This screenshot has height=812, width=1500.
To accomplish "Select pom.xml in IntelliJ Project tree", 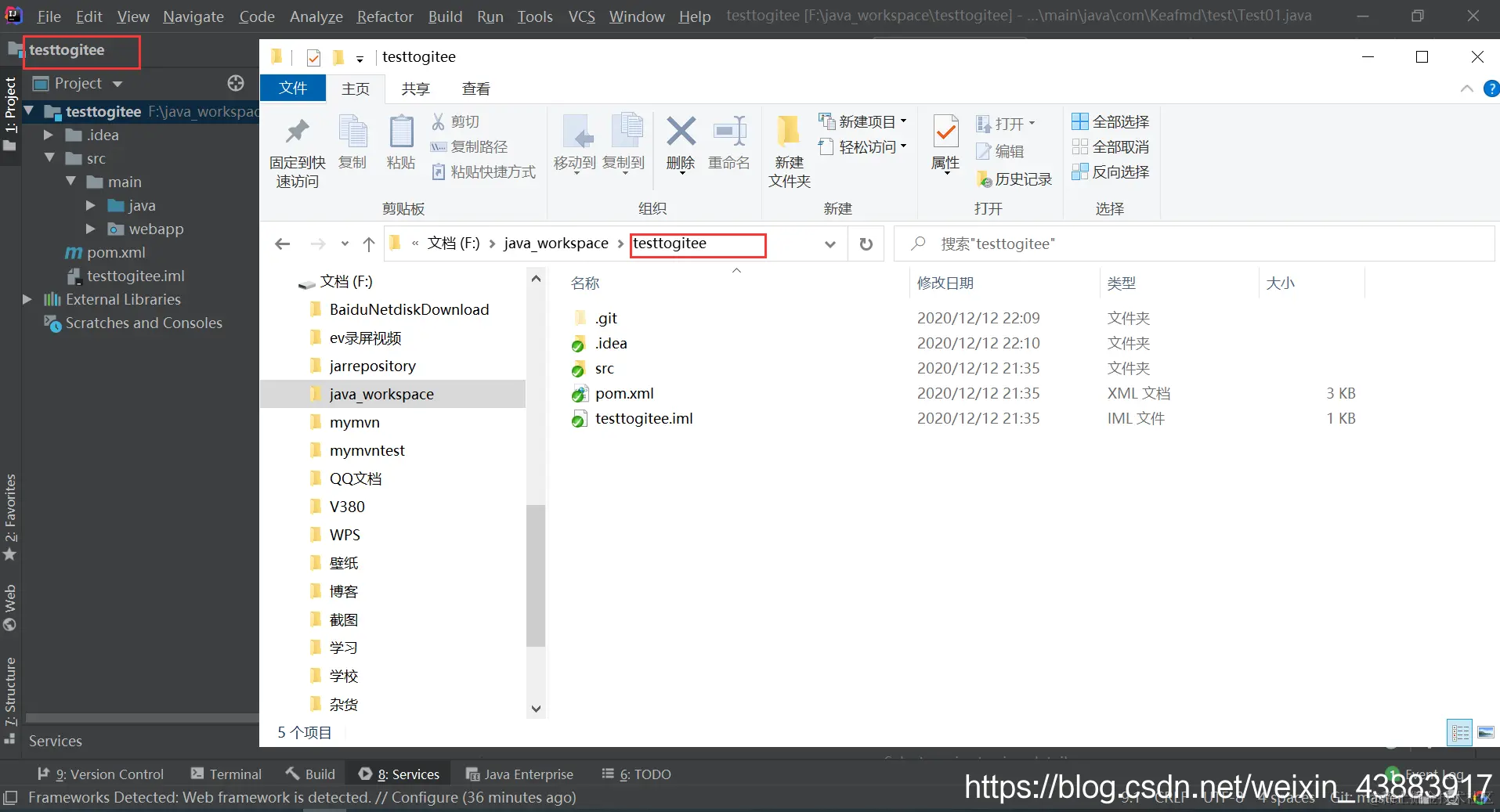I will pos(116,252).
